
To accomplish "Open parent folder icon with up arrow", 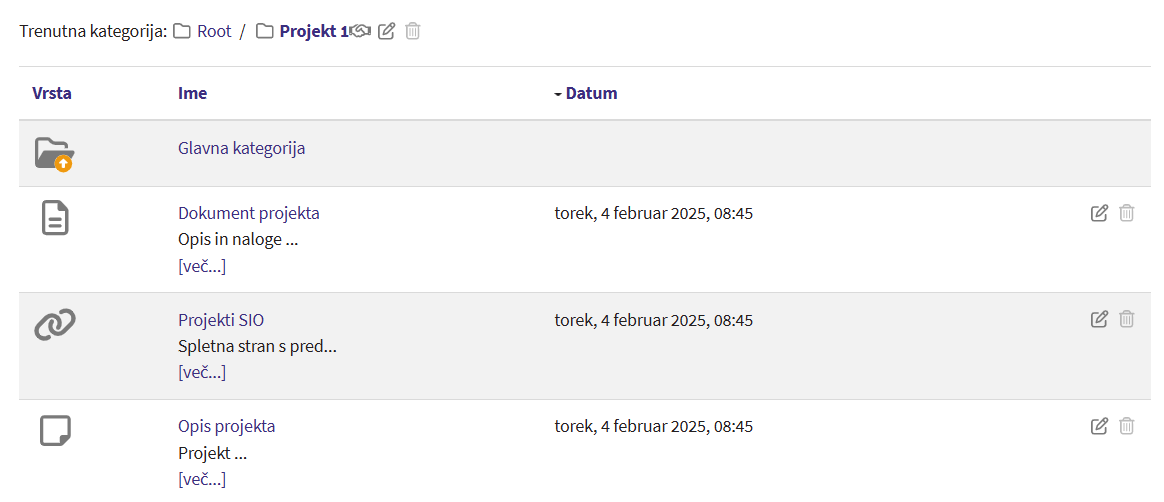I will [x=54, y=154].
